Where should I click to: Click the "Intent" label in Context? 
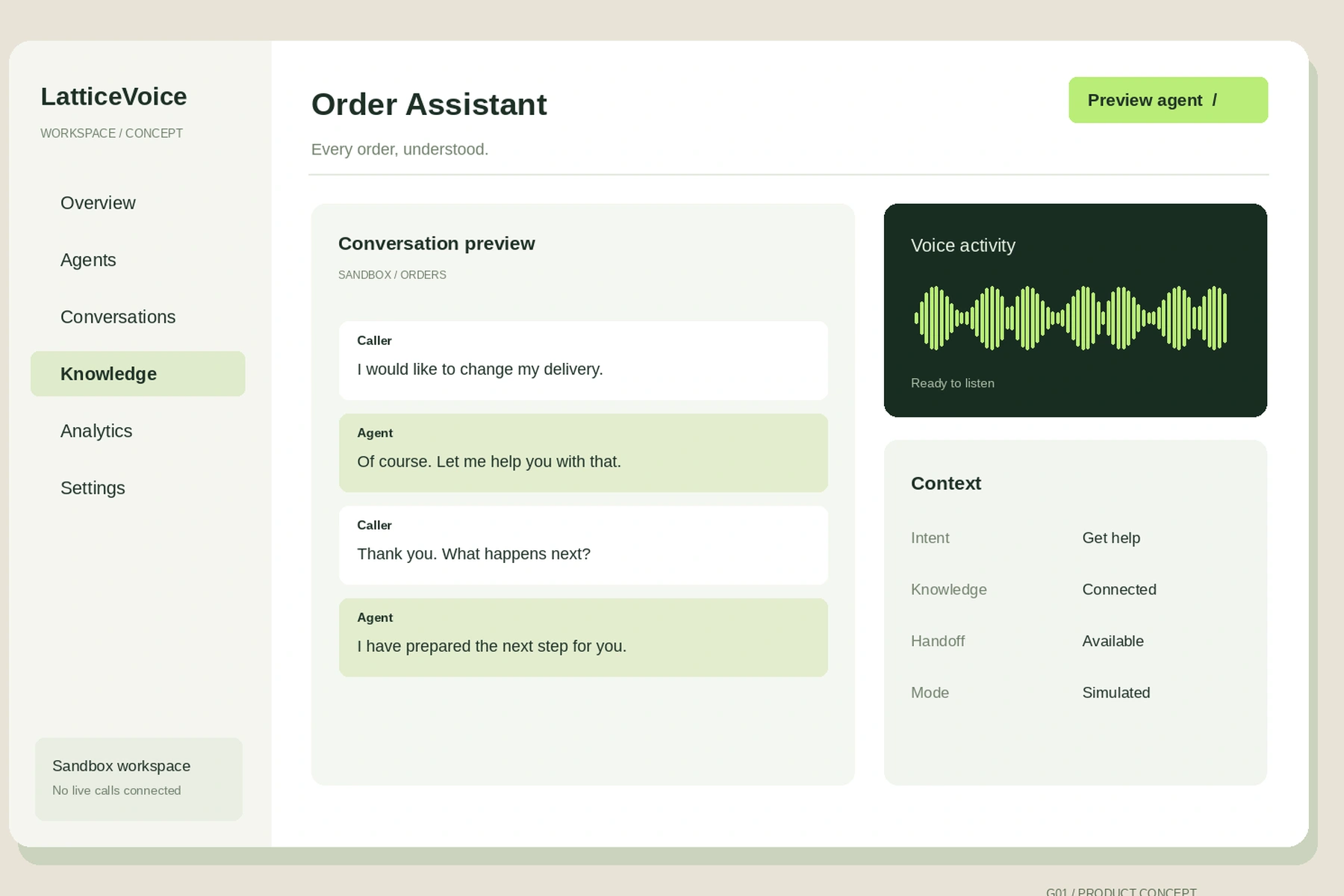[930, 538]
